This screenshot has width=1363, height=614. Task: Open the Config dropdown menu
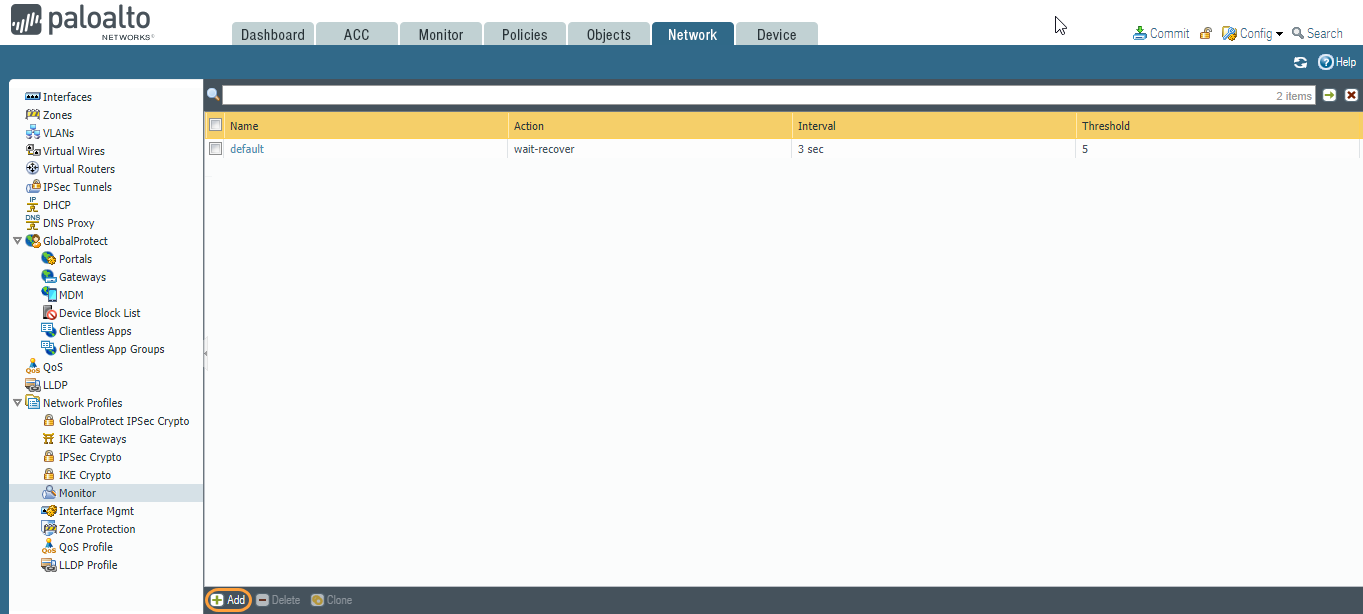[x=1251, y=32]
